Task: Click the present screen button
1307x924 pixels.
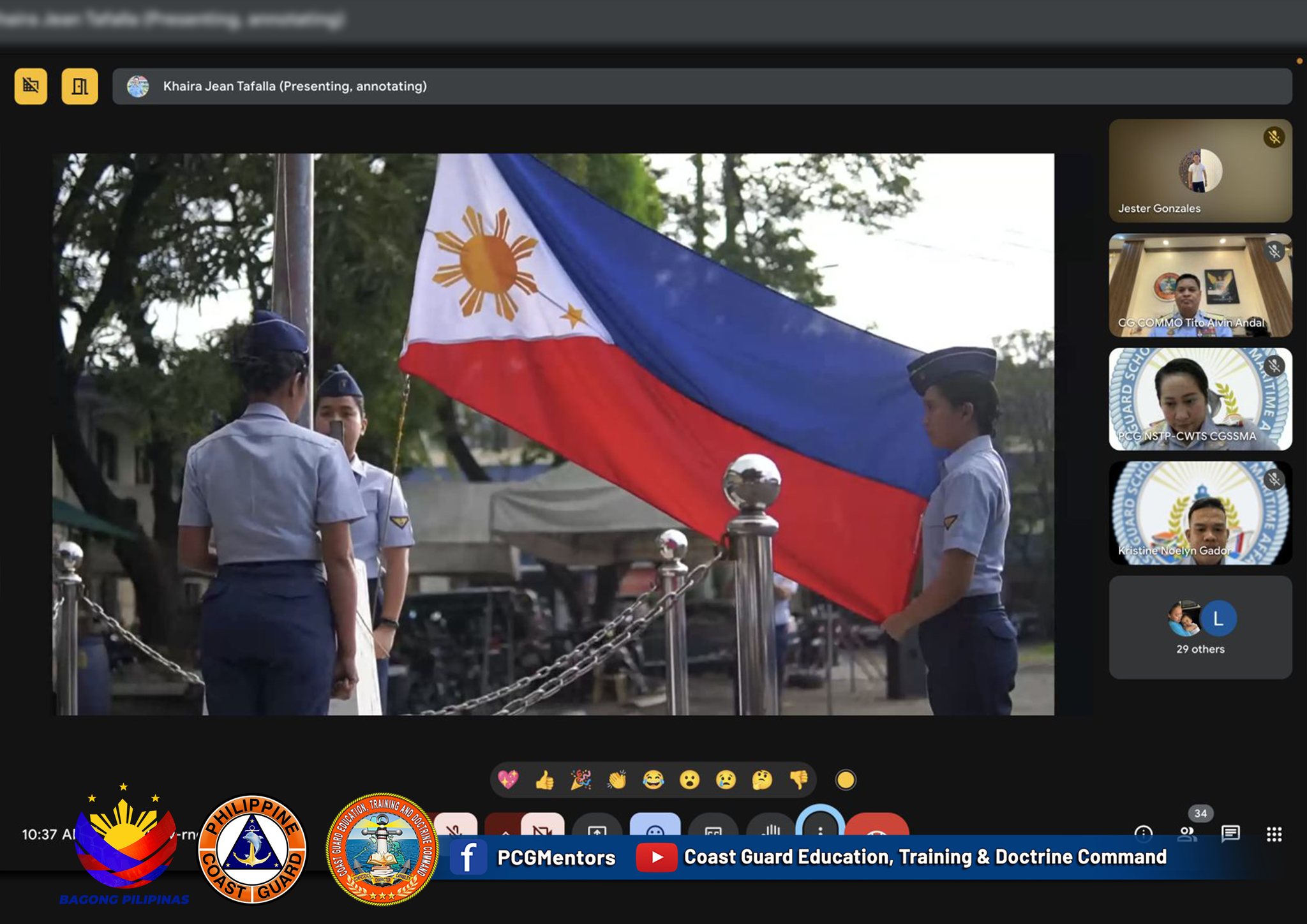Action: click(597, 824)
